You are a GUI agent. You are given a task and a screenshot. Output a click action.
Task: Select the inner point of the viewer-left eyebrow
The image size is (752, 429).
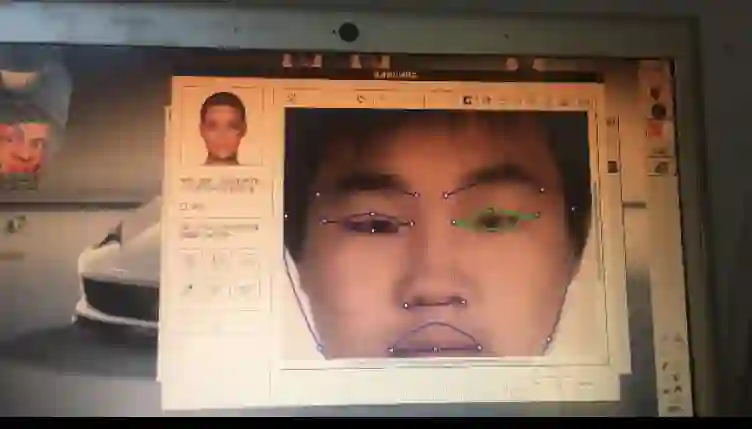[x=416, y=195]
